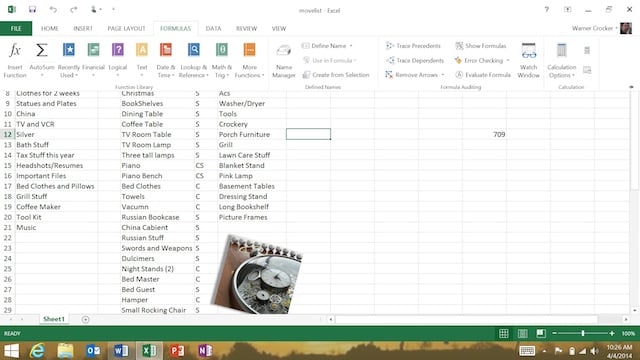Select the cell containing 709

pyautogui.click(x=484, y=134)
